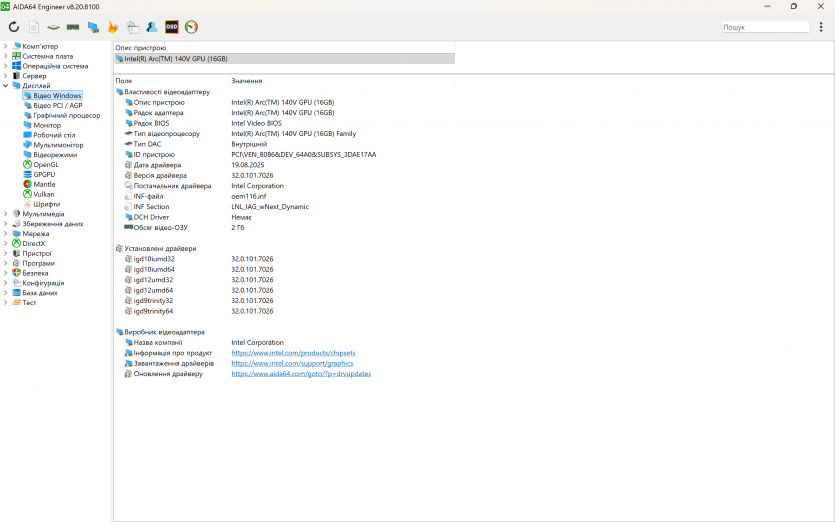The height and width of the screenshot is (522, 835).
Task: Click the flame stress test toolbar icon
Action: 112,27
